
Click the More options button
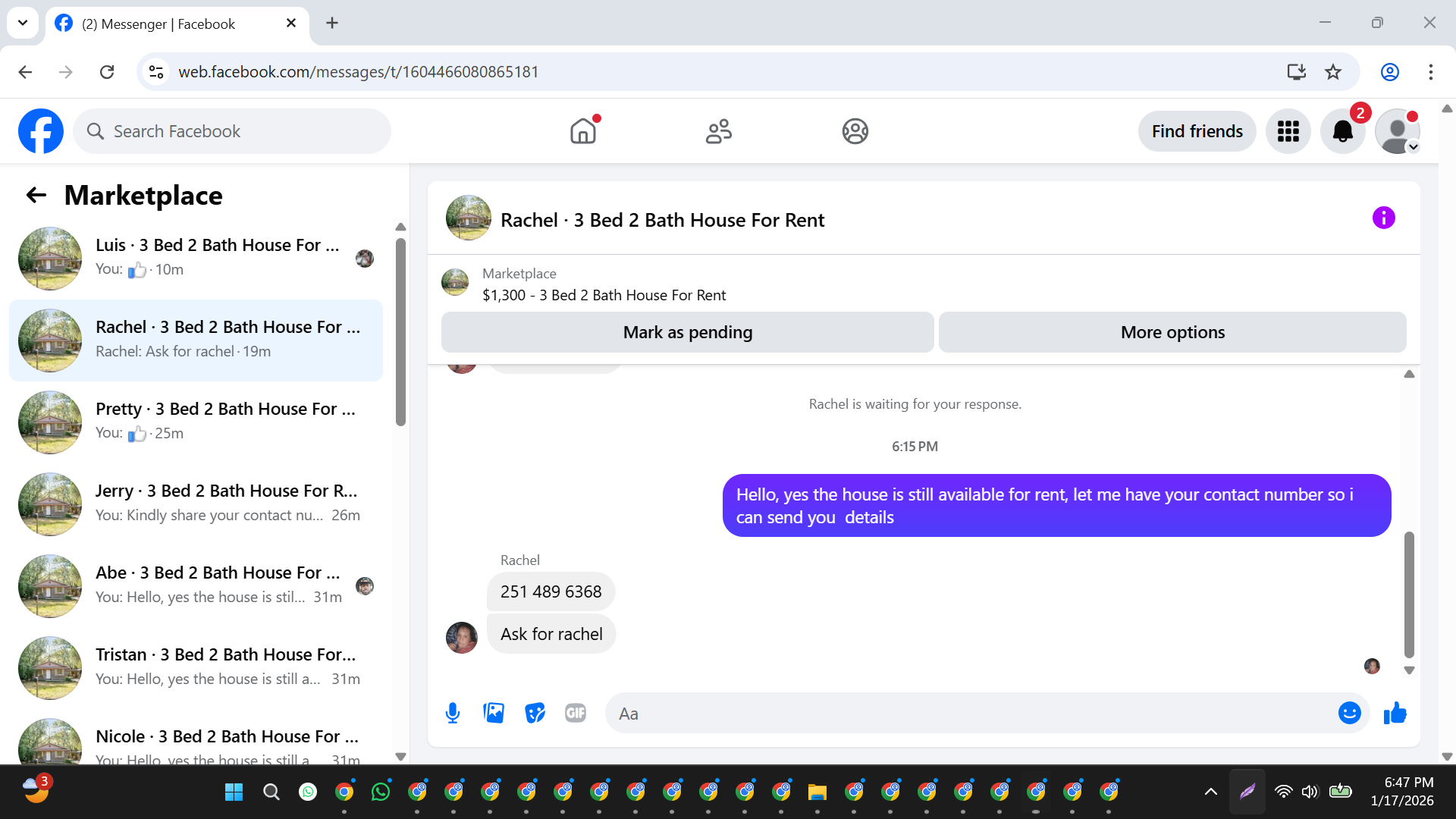pyautogui.click(x=1172, y=332)
